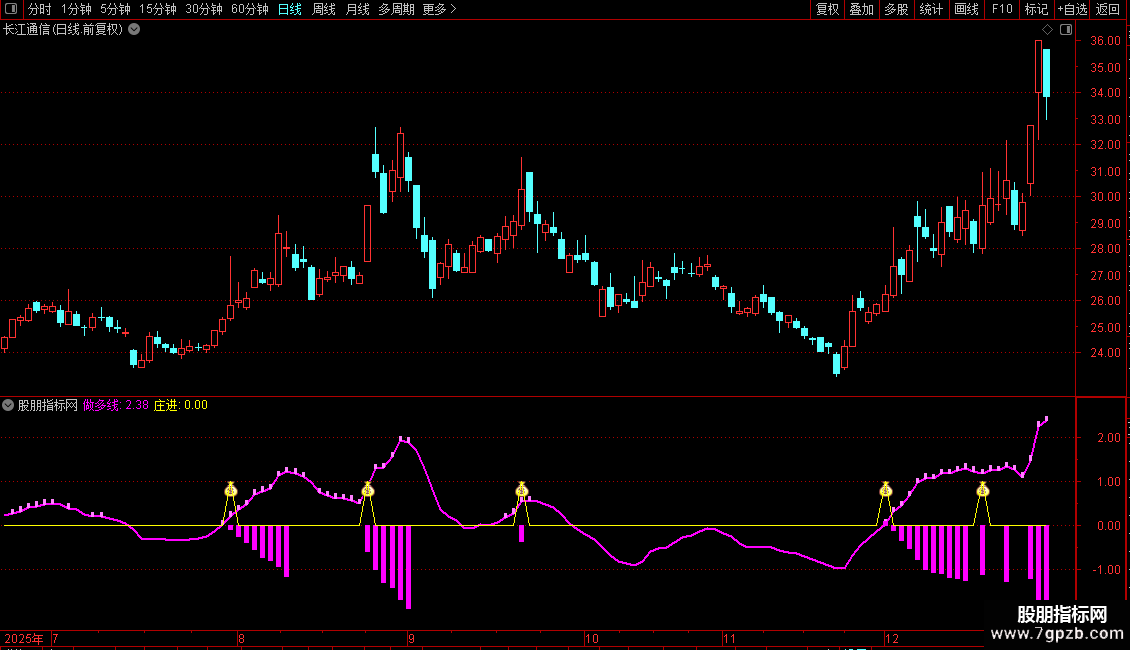Click the F10 company info button
The image size is (1130, 650).
click(1002, 10)
